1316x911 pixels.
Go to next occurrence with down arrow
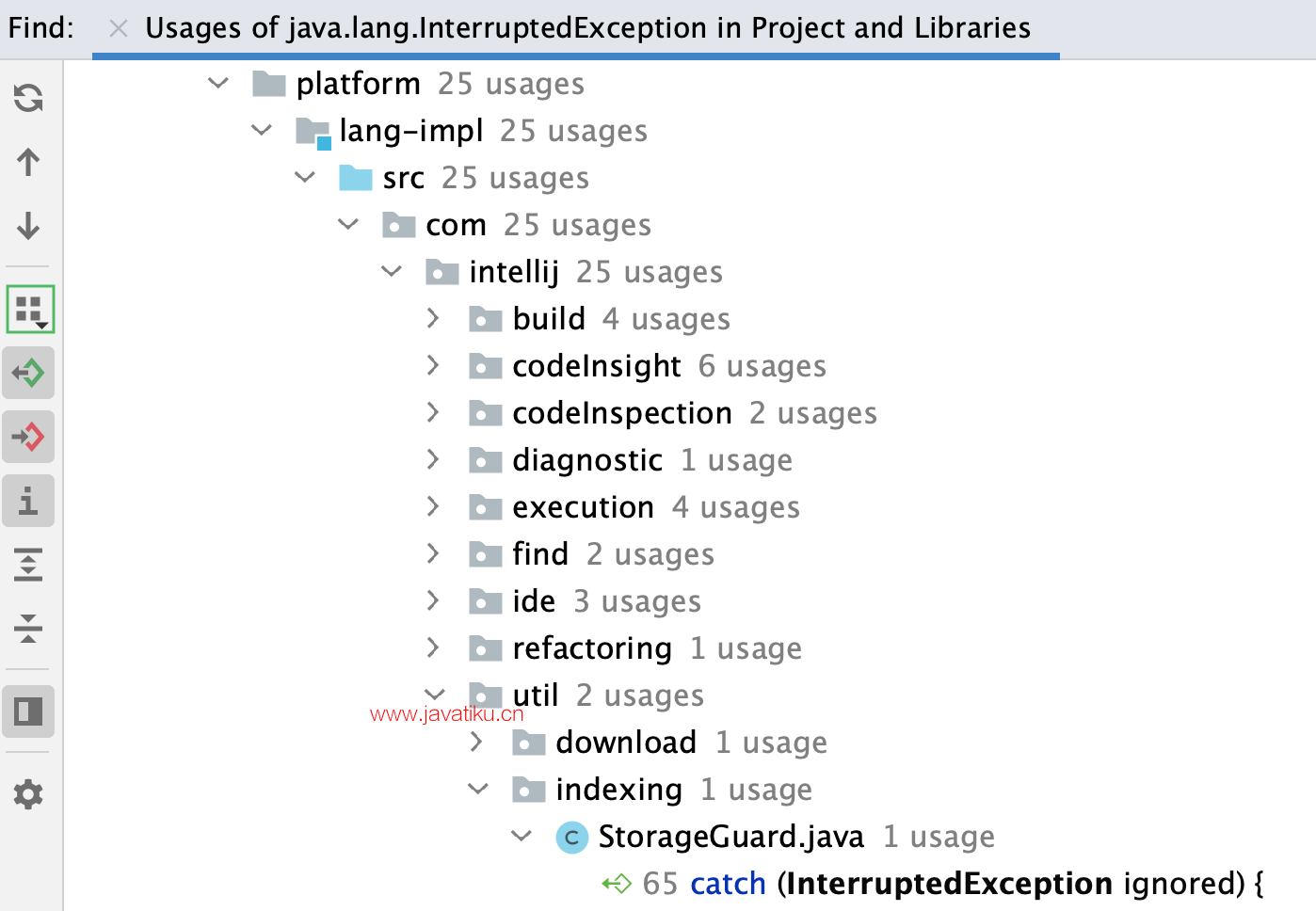28,226
